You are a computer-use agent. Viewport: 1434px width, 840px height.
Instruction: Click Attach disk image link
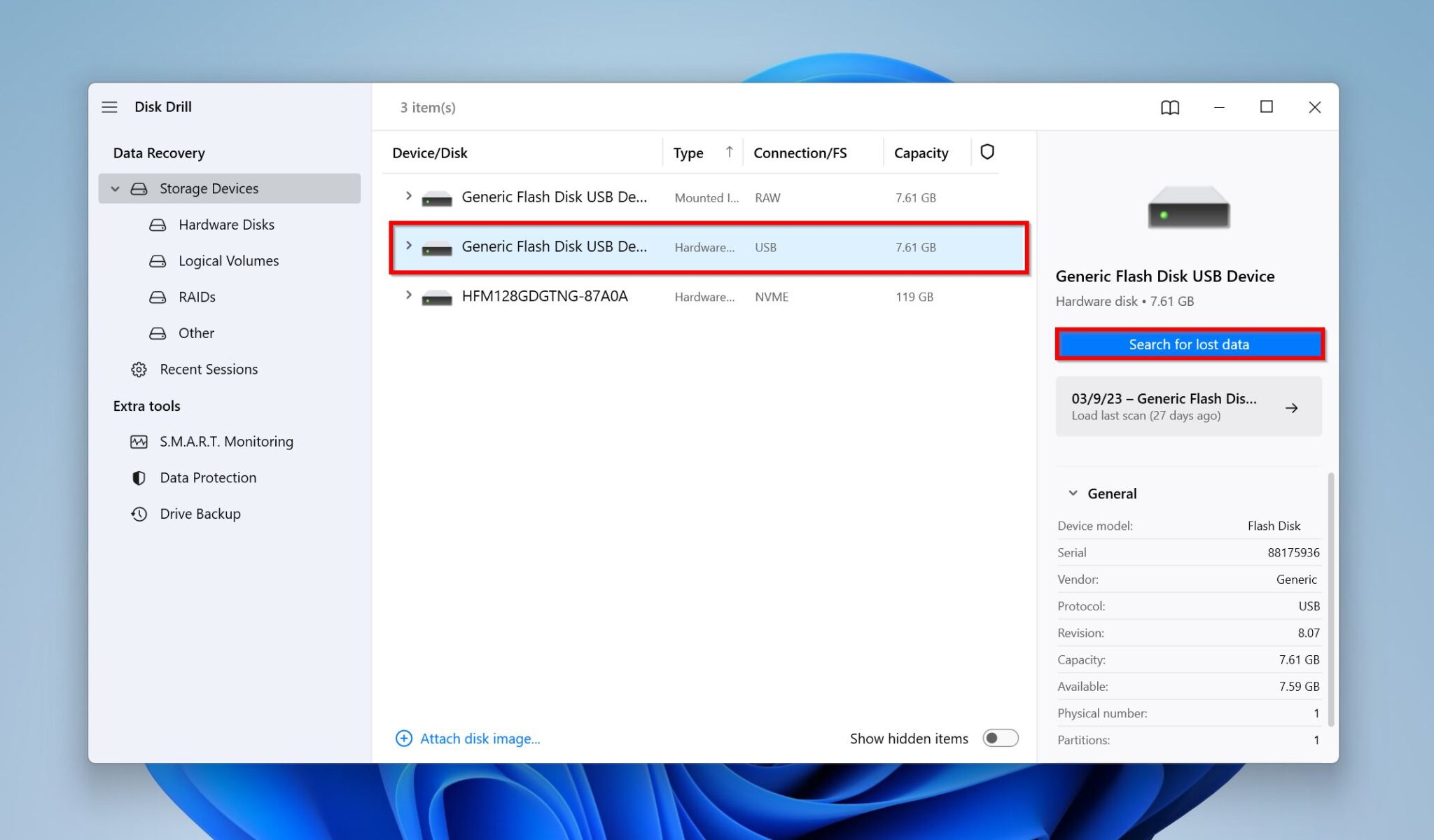coord(480,738)
